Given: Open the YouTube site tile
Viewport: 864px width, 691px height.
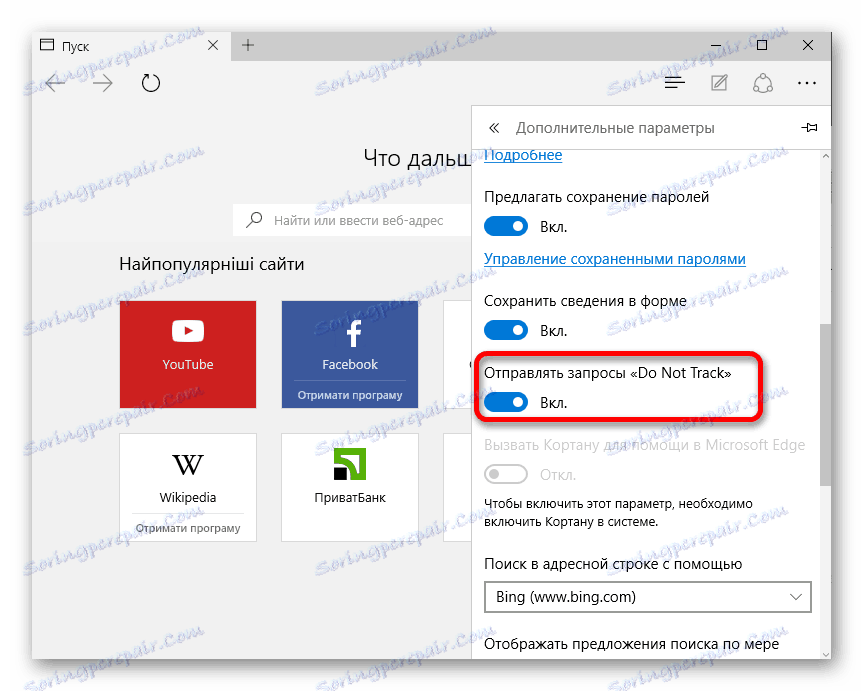Looking at the screenshot, I should click(187, 354).
